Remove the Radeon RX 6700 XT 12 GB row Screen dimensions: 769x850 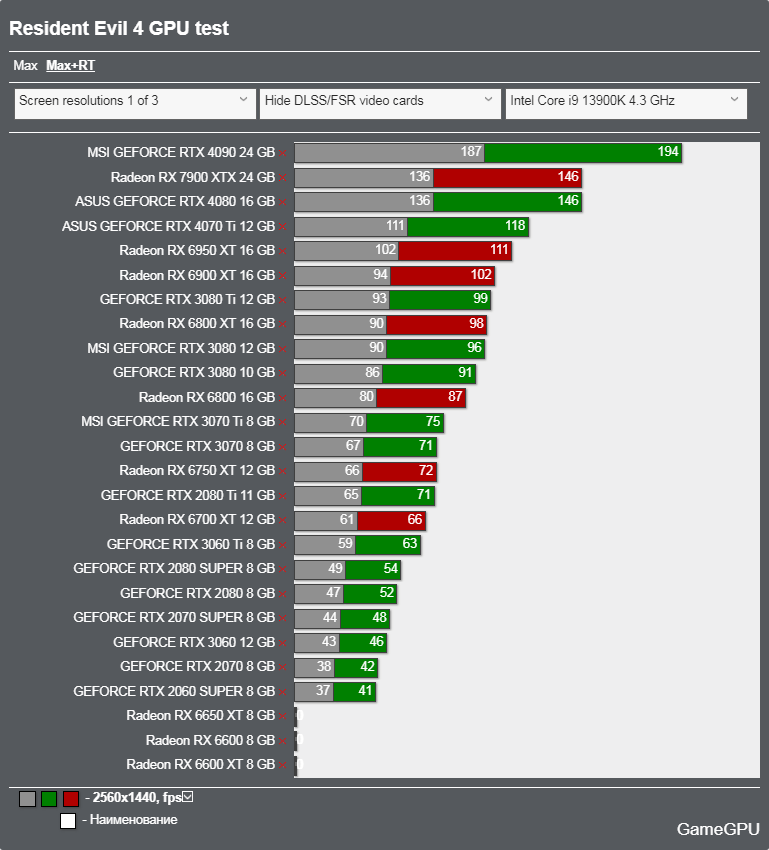(283, 520)
